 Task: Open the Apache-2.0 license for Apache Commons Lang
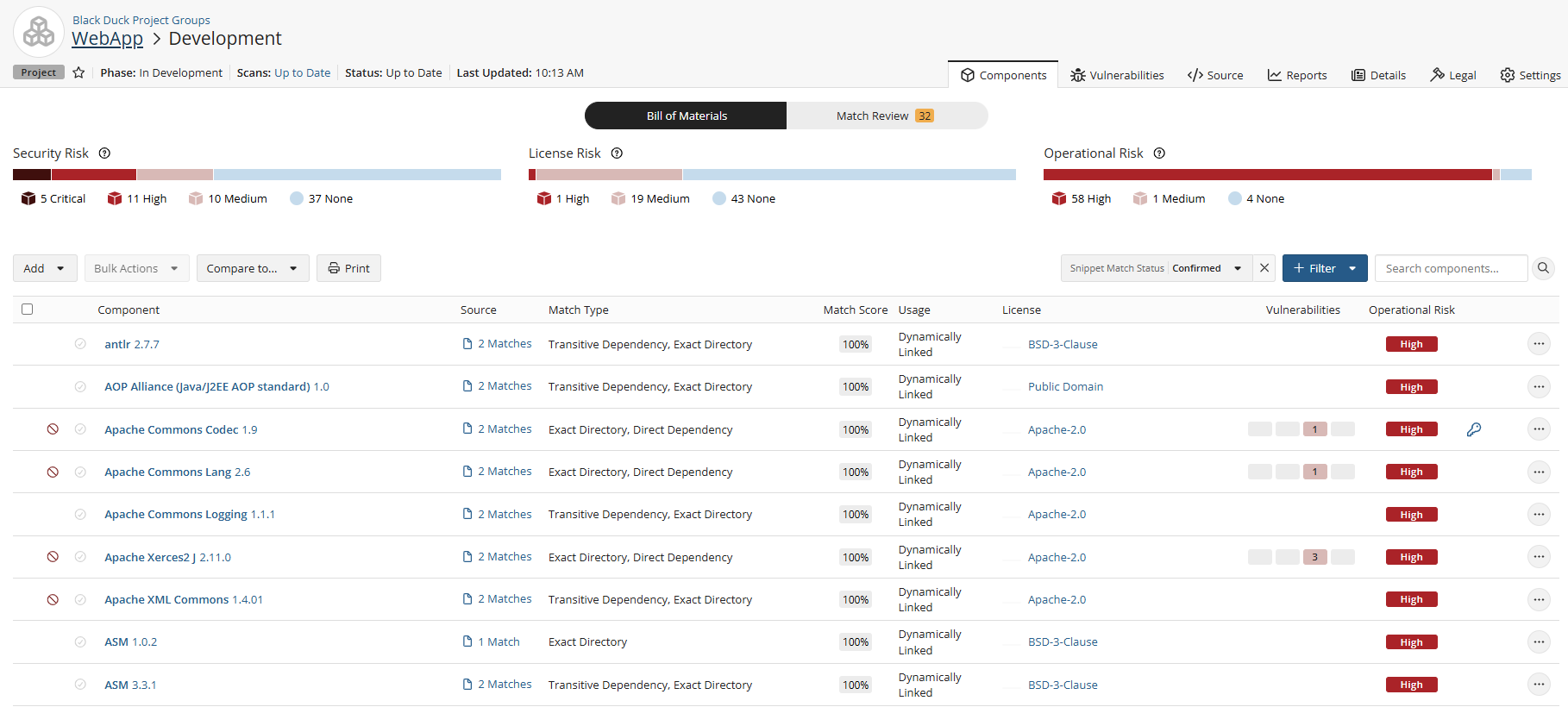[1057, 472]
